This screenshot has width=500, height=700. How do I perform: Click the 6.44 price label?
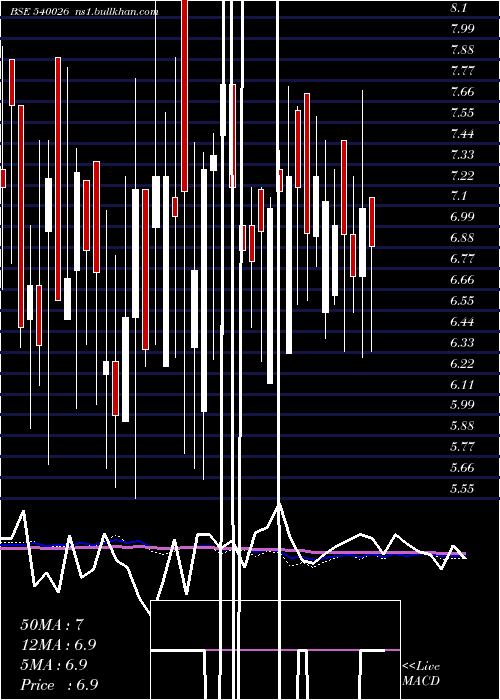(x=462, y=321)
